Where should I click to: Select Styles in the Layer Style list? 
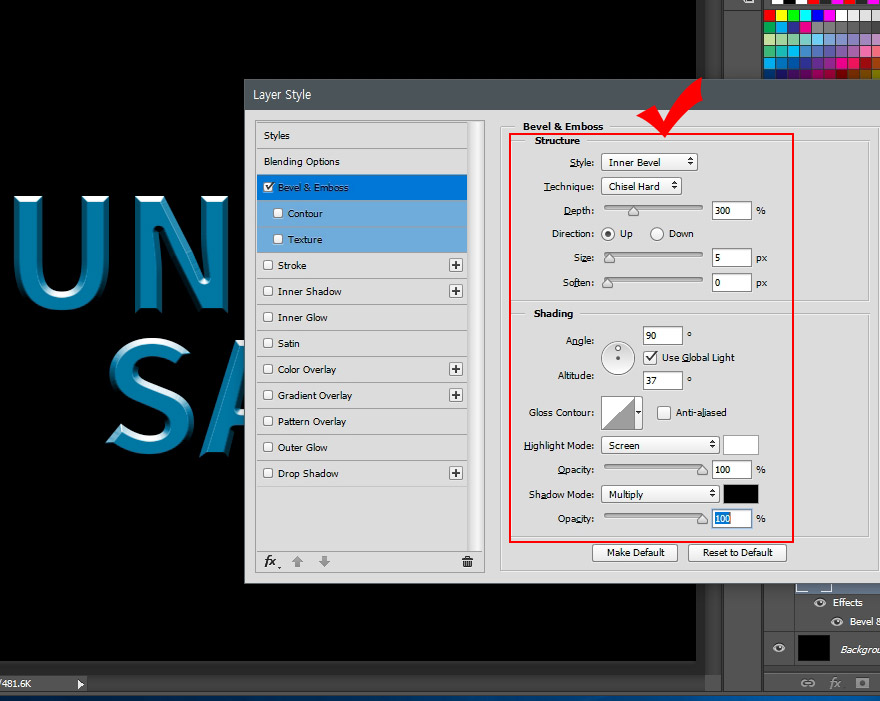click(362, 135)
